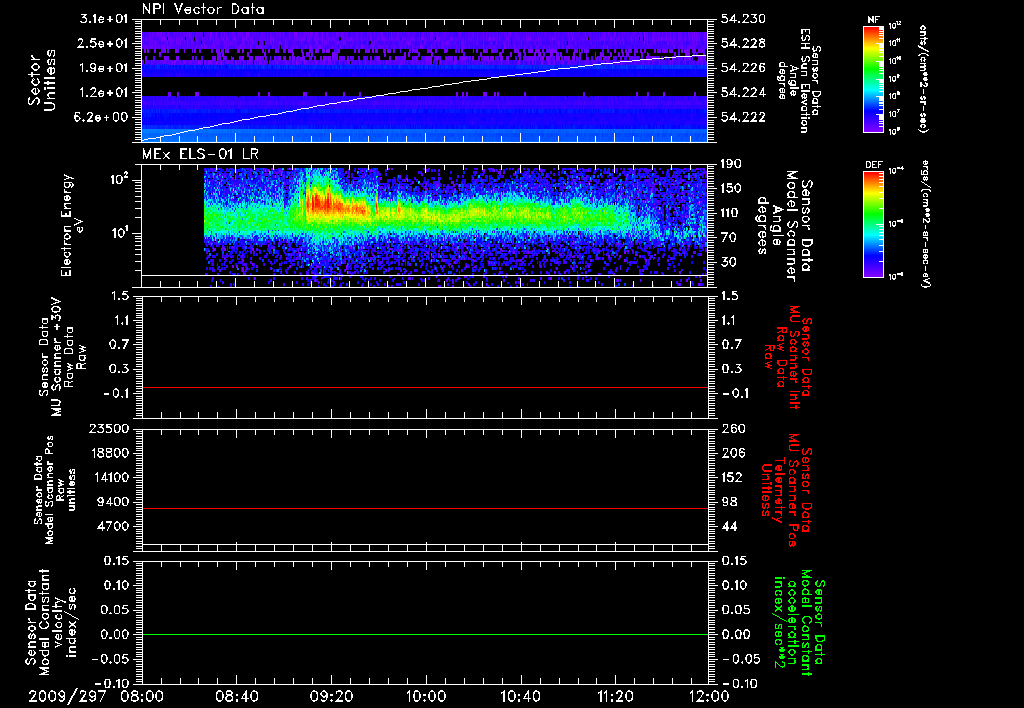1024x708 pixels.
Task: Click the 11:20 time axis label
Action: tap(615, 696)
